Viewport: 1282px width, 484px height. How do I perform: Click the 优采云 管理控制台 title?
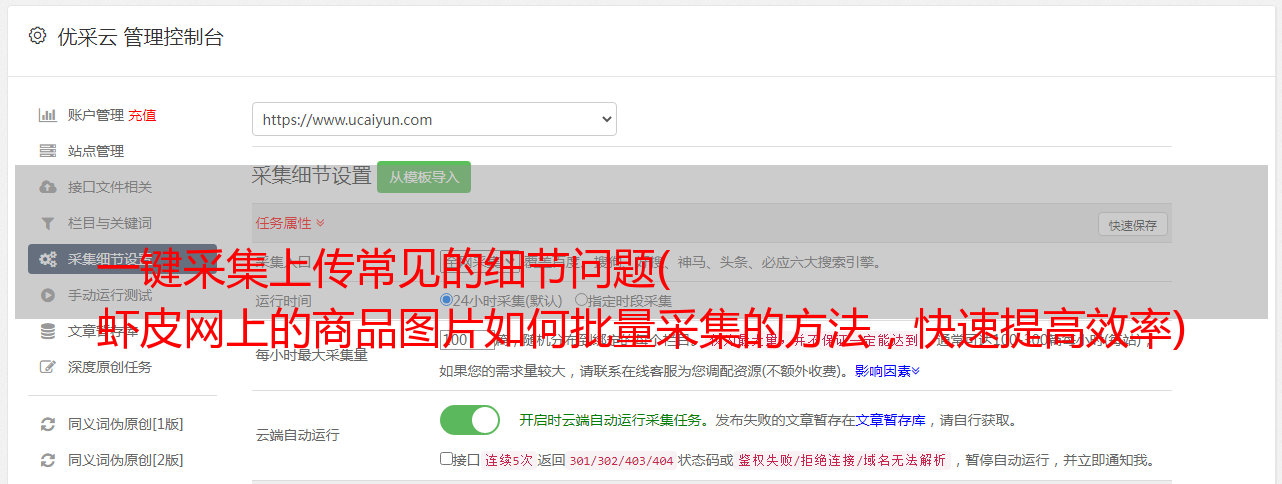click(140, 37)
